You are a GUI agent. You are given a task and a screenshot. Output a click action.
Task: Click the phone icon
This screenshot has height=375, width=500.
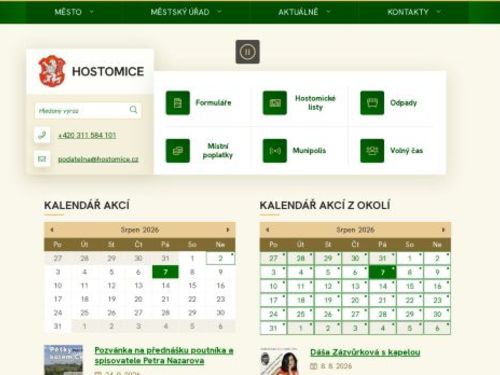point(42,135)
